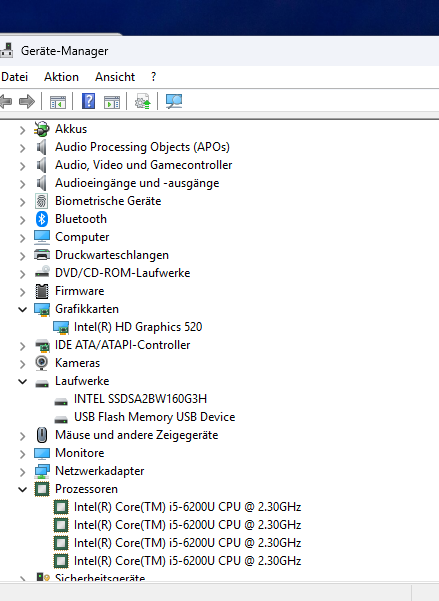This screenshot has width=439, height=601.
Task: Open the Aktion menu
Action: 61,77
